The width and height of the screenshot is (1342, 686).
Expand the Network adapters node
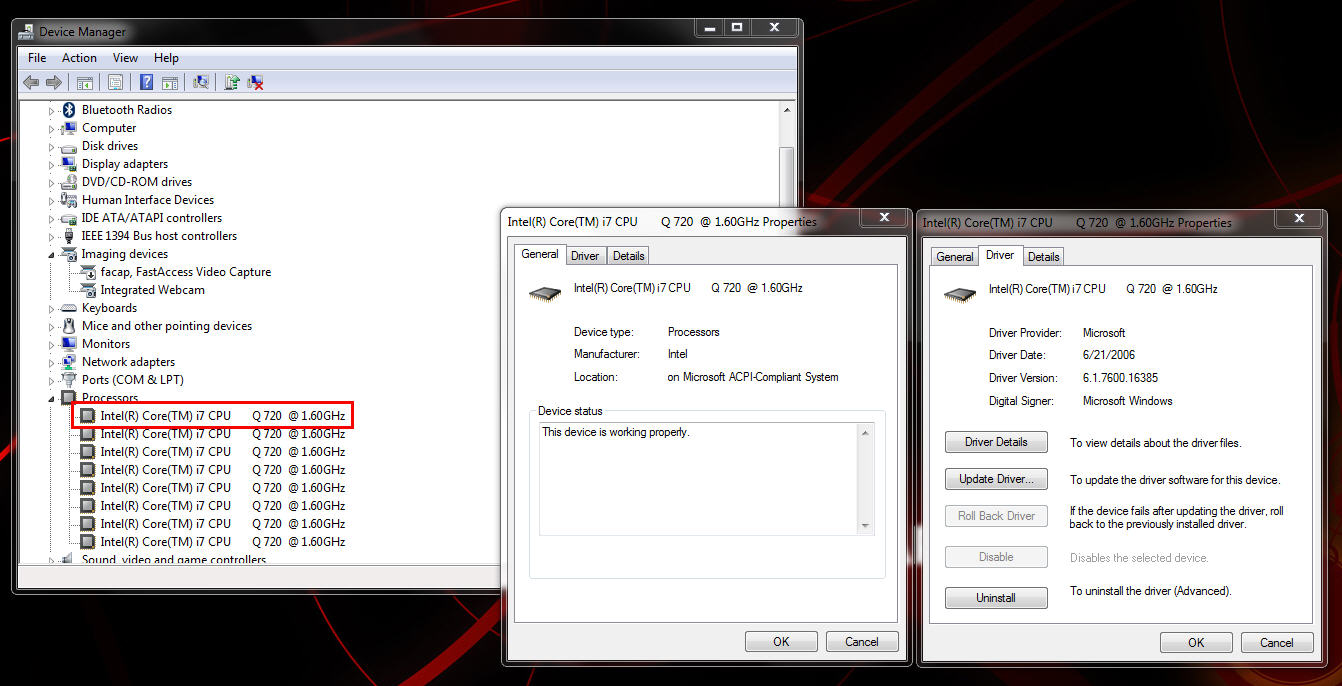click(x=52, y=362)
